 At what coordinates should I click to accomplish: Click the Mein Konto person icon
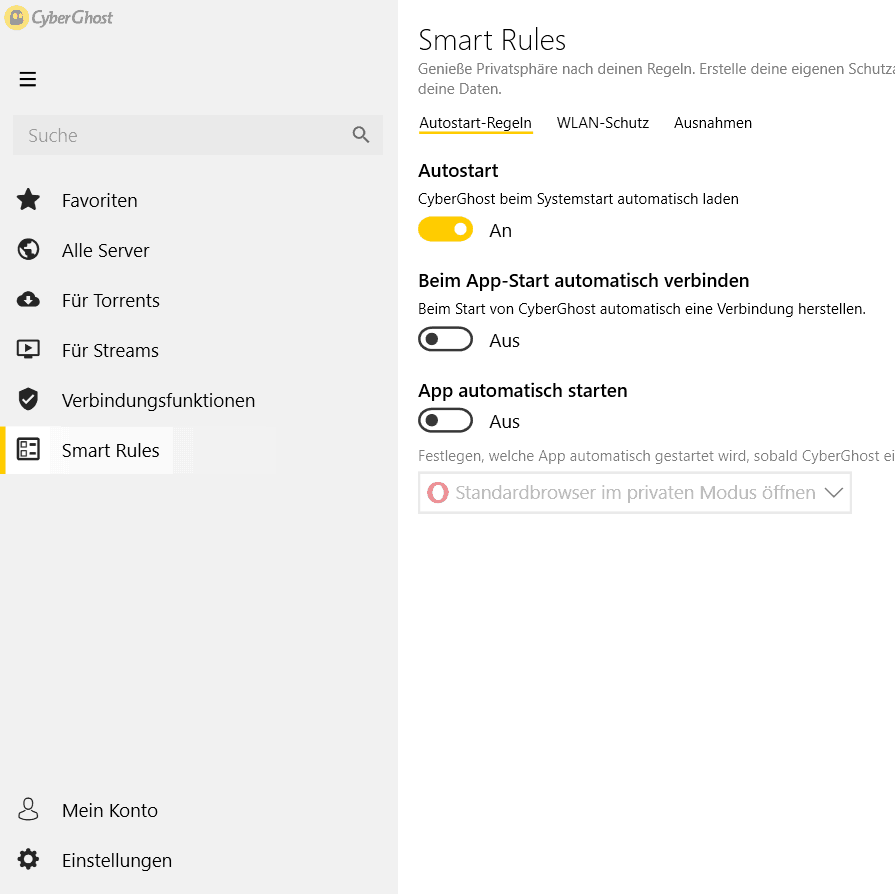[x=28, y=809]
